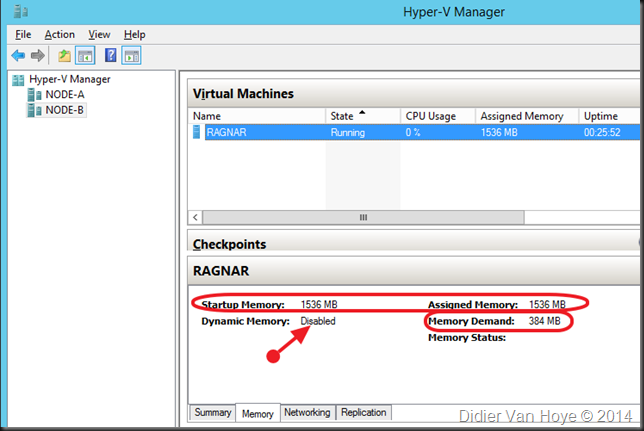This screenshot has height=431, width=644.
Task: Click the horizontal scrollbar thumb
Action: [x=363, y=217]
